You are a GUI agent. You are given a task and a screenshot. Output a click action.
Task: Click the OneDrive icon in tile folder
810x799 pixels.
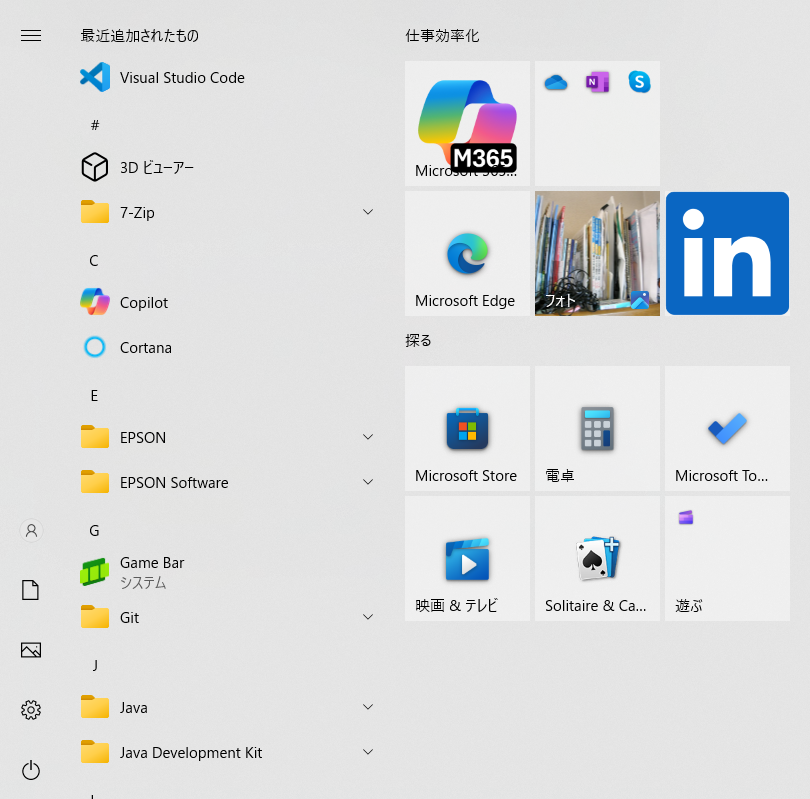pos(556,82)
